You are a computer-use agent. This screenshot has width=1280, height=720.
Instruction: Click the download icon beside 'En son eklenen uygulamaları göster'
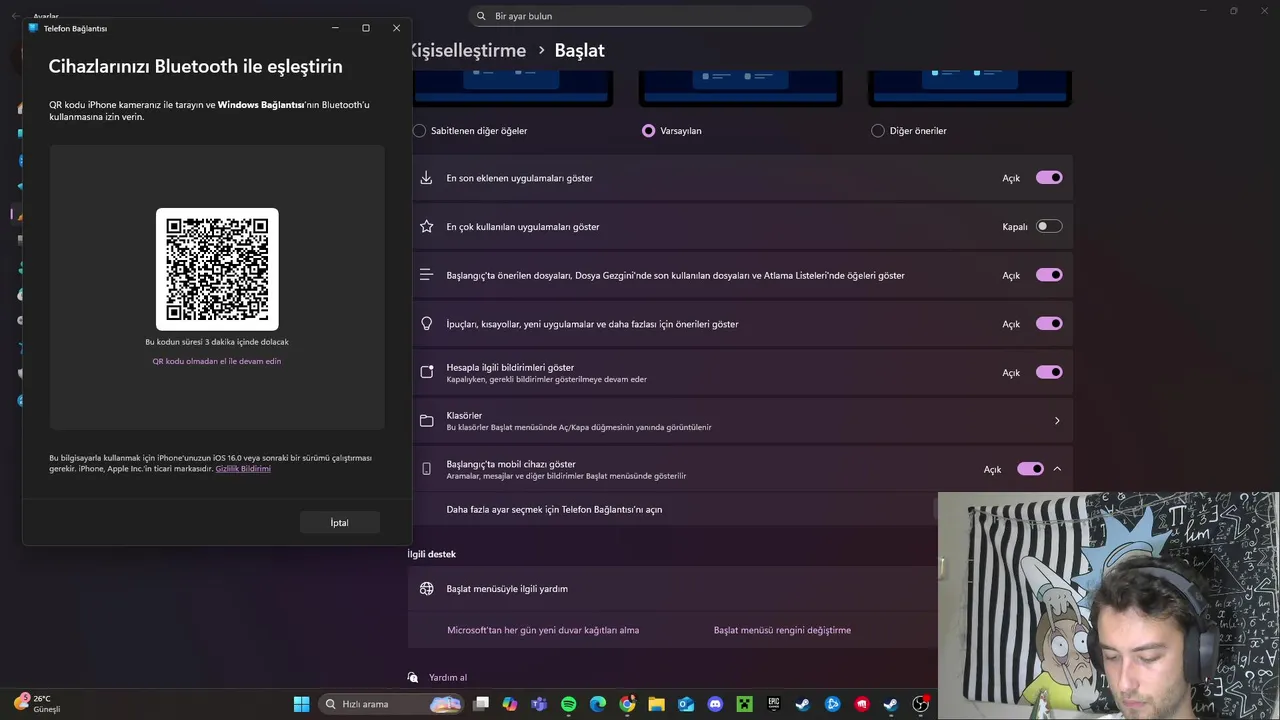click(426, 178)
